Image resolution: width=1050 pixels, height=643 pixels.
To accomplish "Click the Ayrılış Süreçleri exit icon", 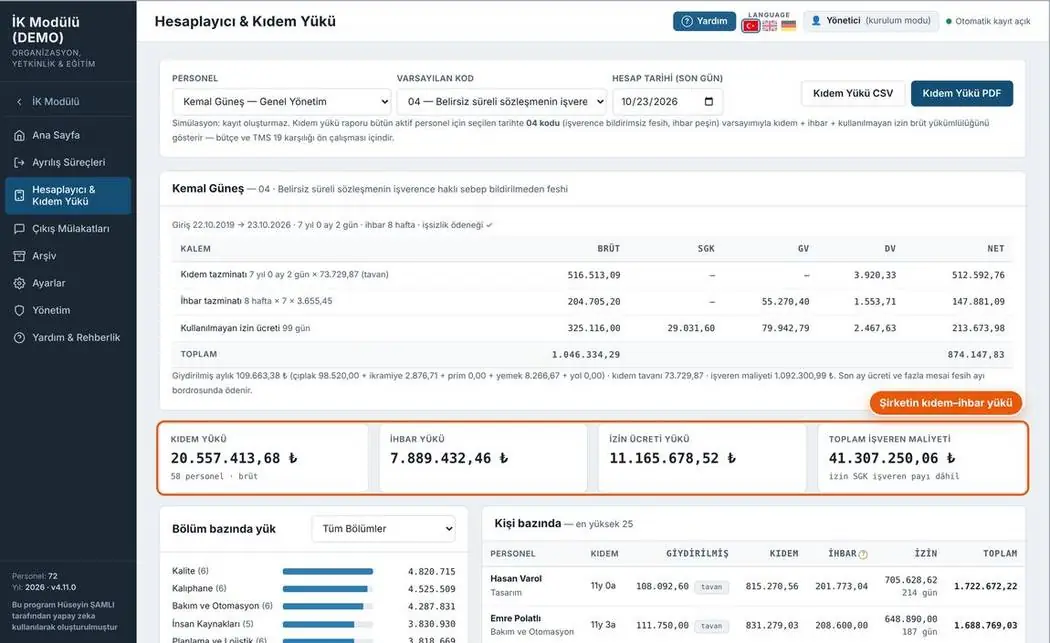I will click(19, 163).
